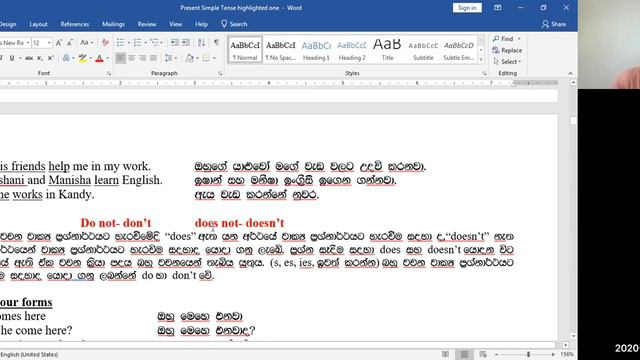Image resolution: width=640 pixels, height=360 pixels.
Task: Align text right
Action: 142,58
